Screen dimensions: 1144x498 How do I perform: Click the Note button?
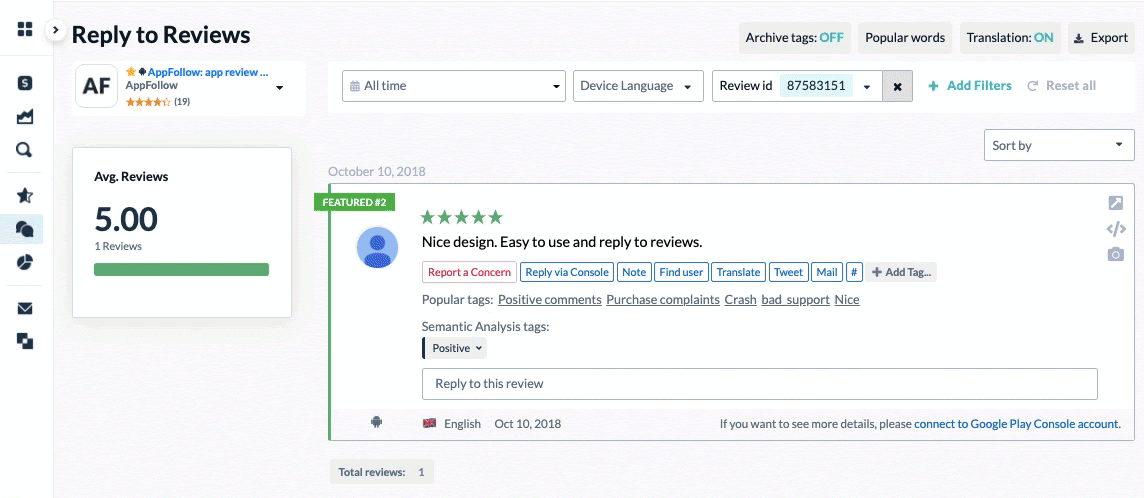[x=634, y=272]
